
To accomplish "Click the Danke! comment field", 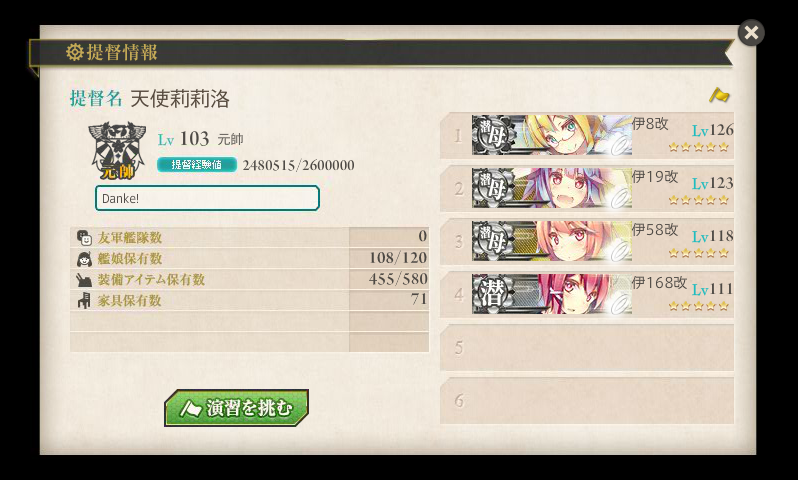I will (x=207, y=198).
